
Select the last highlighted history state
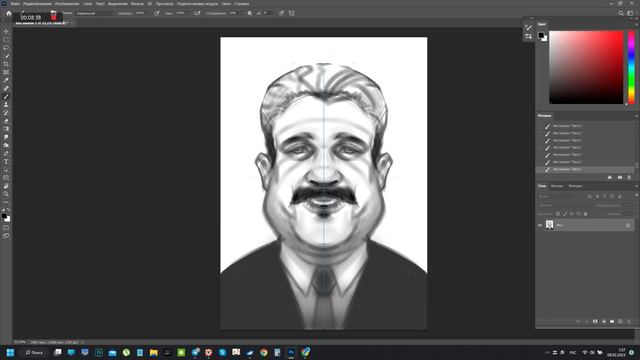point(585,169)
